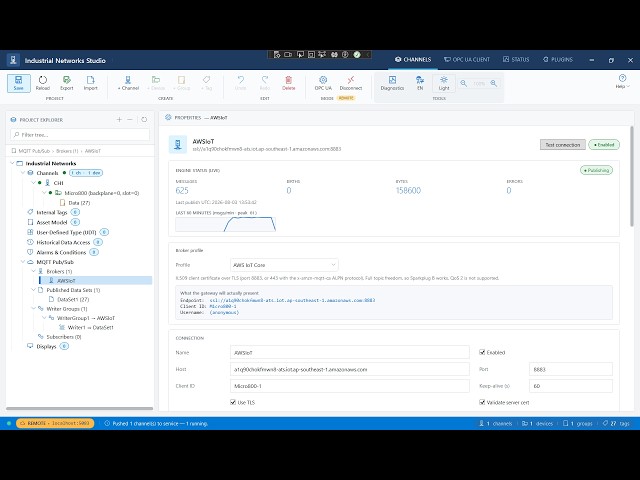Screen dimensions: 640x480
Task: Collapse all with Project Explorer minus icon
Action: pos(130,120)
